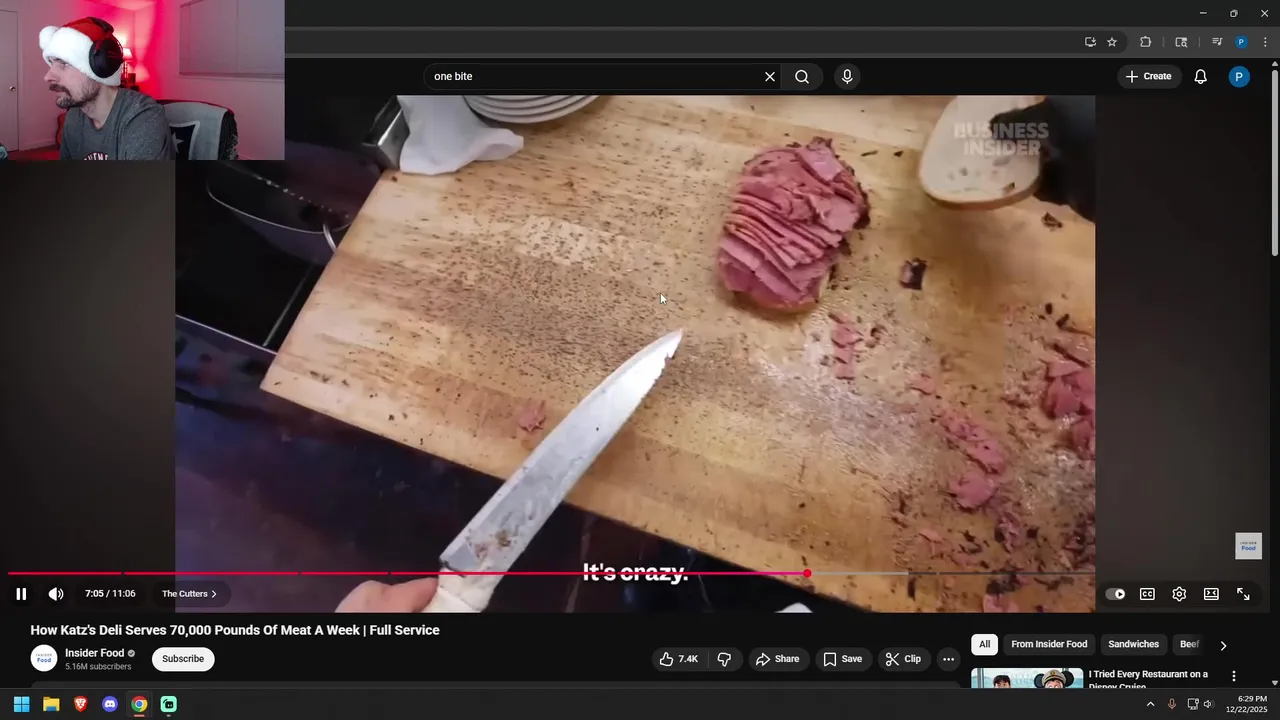Open Discord from the taskbar

pyautogui.click(x=110, y=705)
